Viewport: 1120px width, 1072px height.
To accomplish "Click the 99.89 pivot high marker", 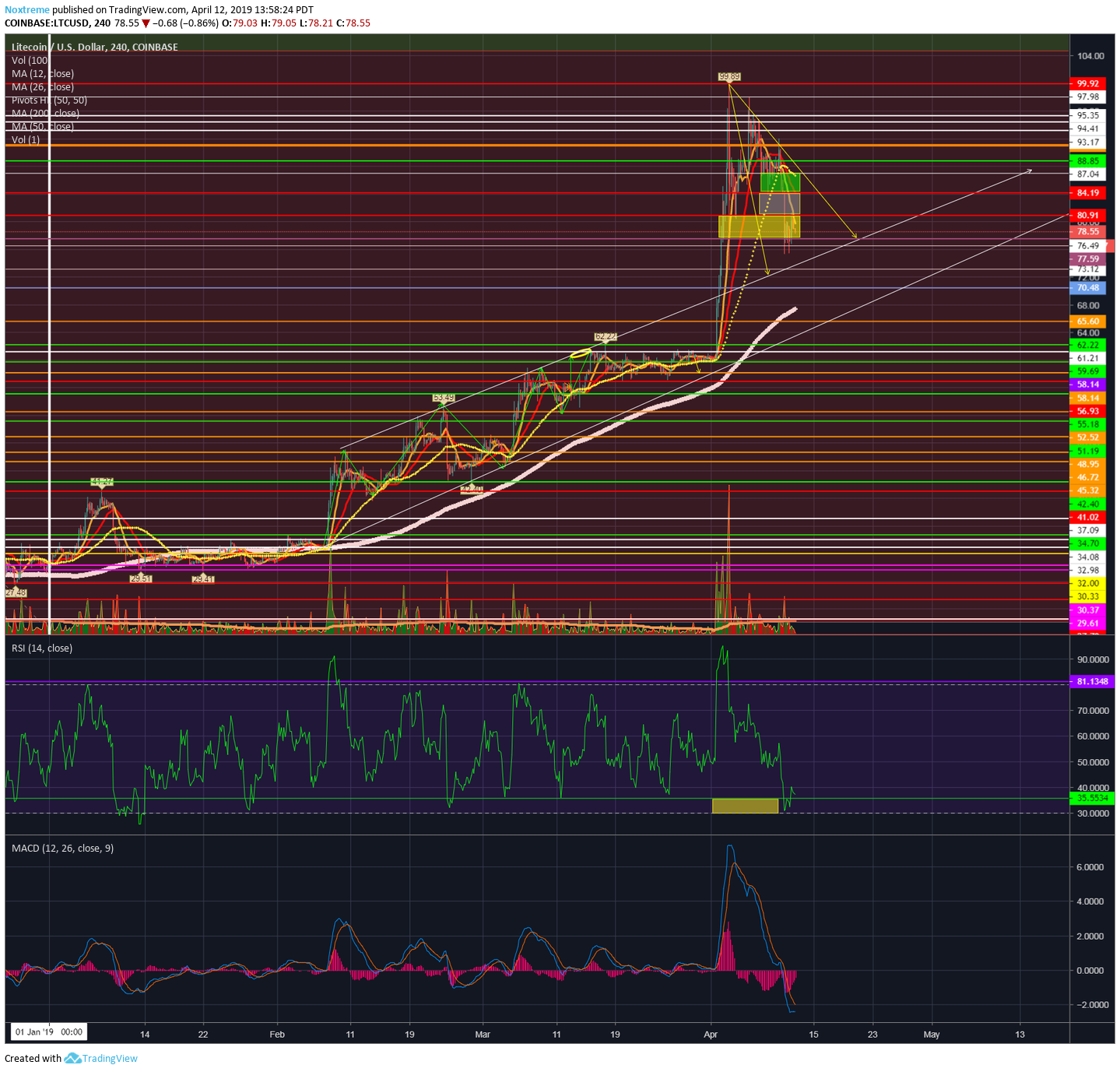I will click(729, 76).
